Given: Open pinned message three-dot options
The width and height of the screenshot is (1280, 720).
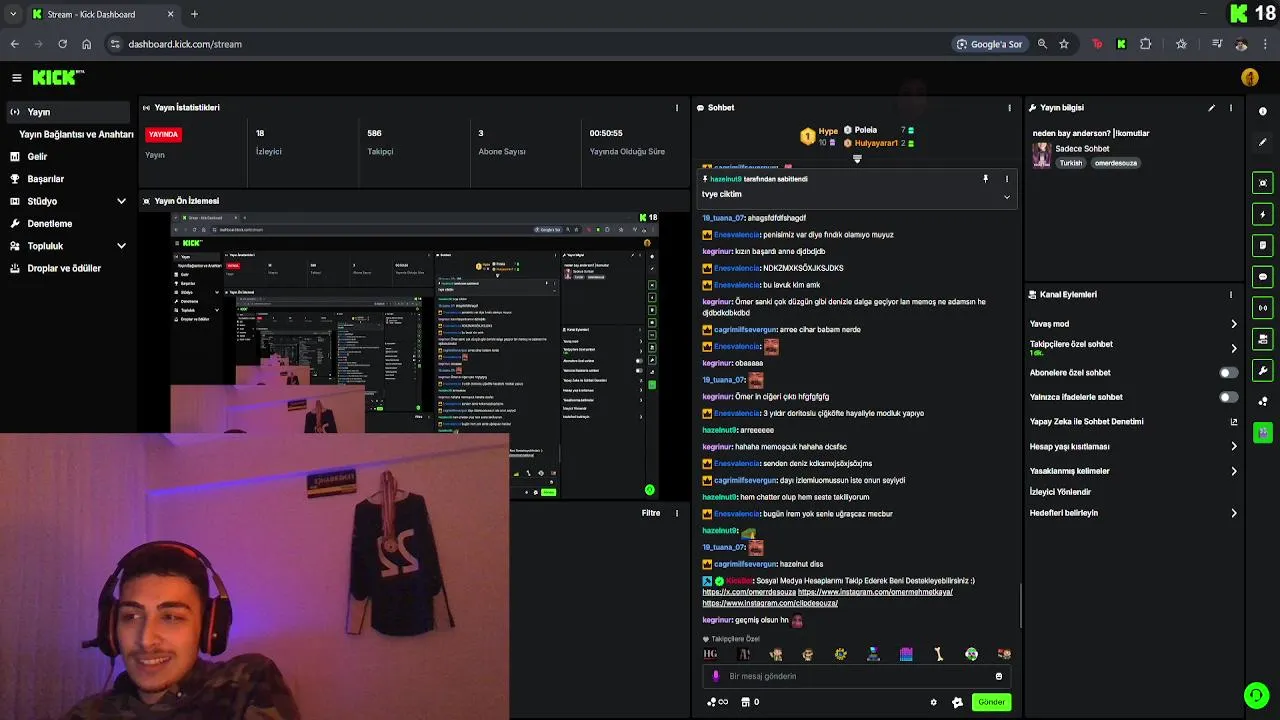Looking at the screenshot, I should coord(1007,179).
